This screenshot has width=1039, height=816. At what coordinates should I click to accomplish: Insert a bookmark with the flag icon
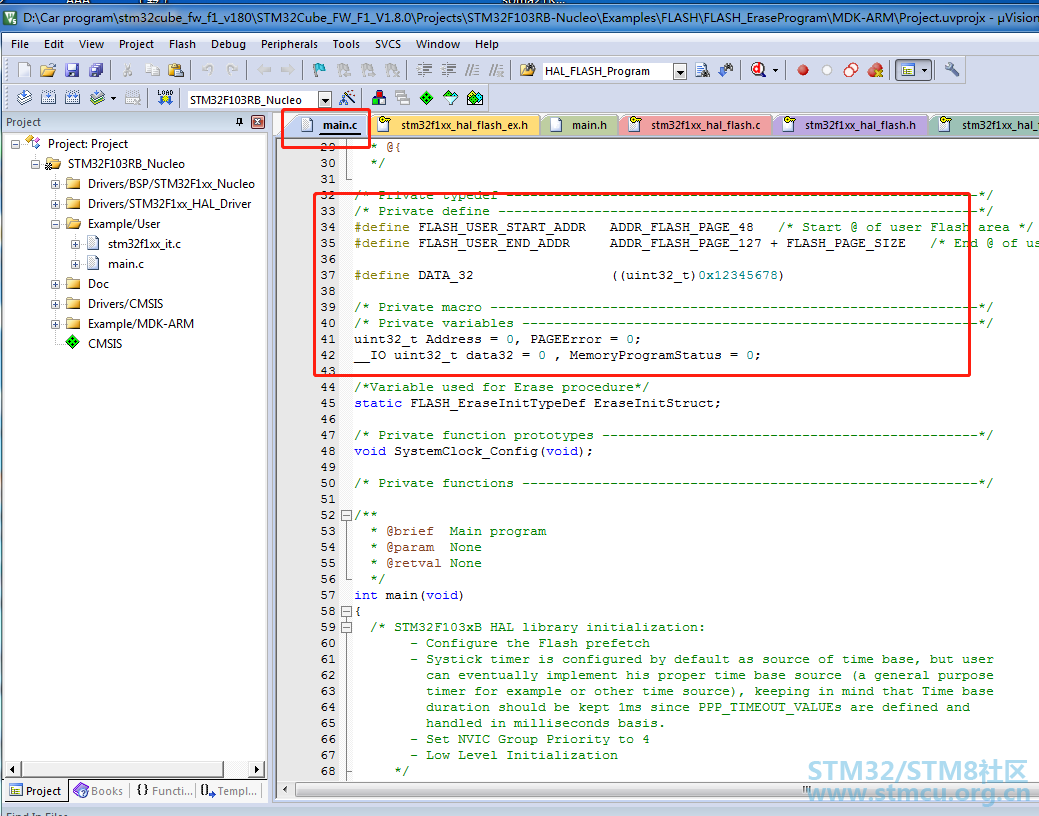[319, 70]
